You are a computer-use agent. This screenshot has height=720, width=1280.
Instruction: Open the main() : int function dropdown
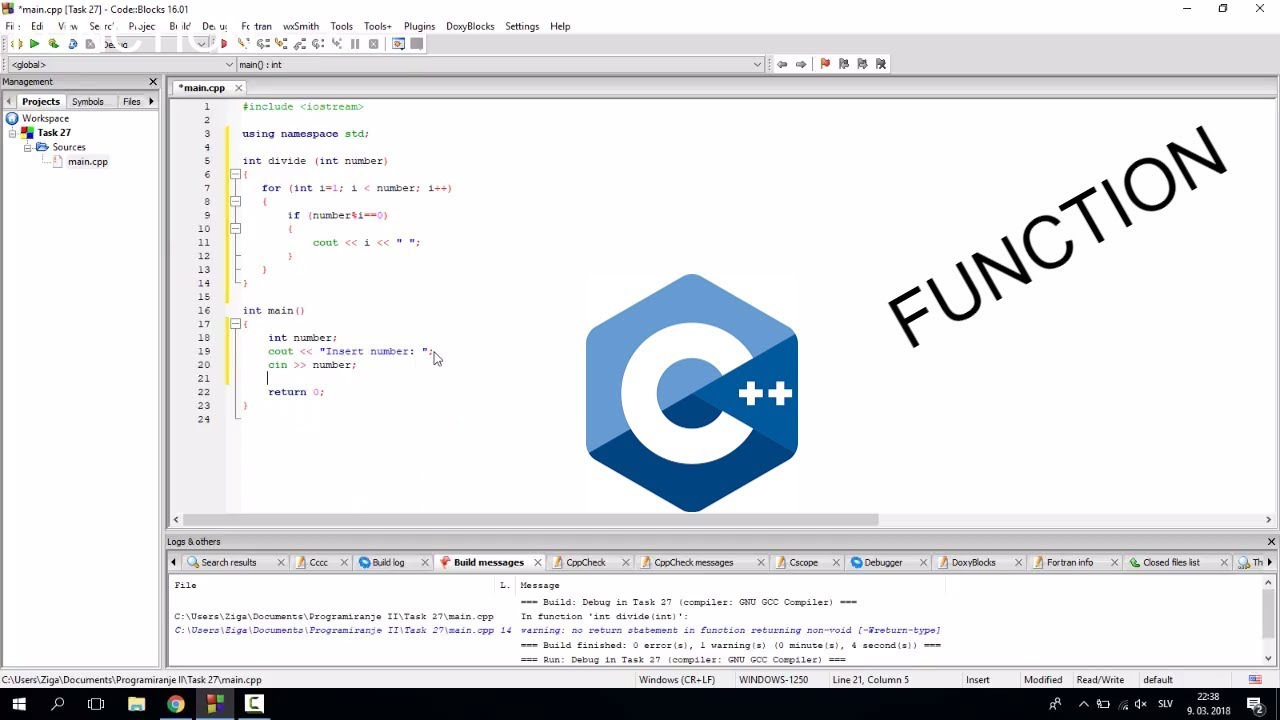(x=500, y=64)
